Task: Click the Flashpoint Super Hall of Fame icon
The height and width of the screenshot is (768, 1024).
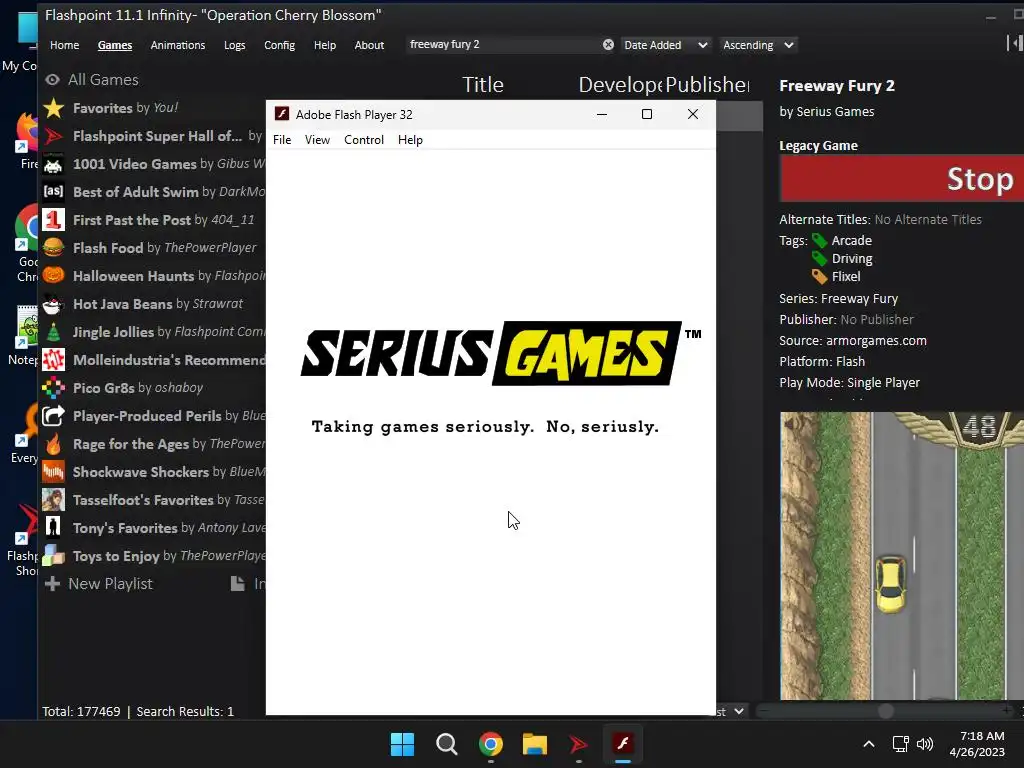Action: coord(54,136)
